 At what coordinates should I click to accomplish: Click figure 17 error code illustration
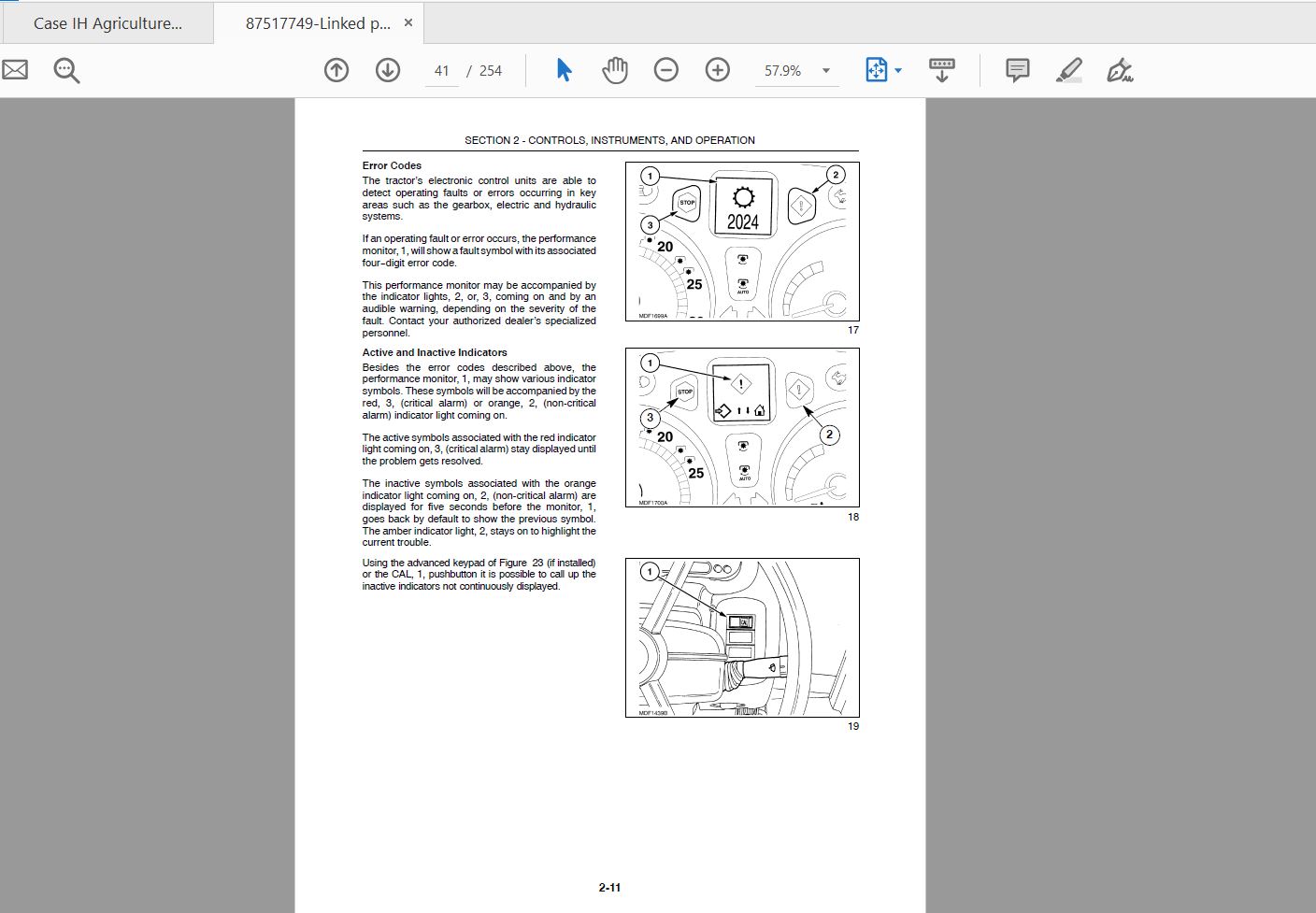tap(742, 242)
